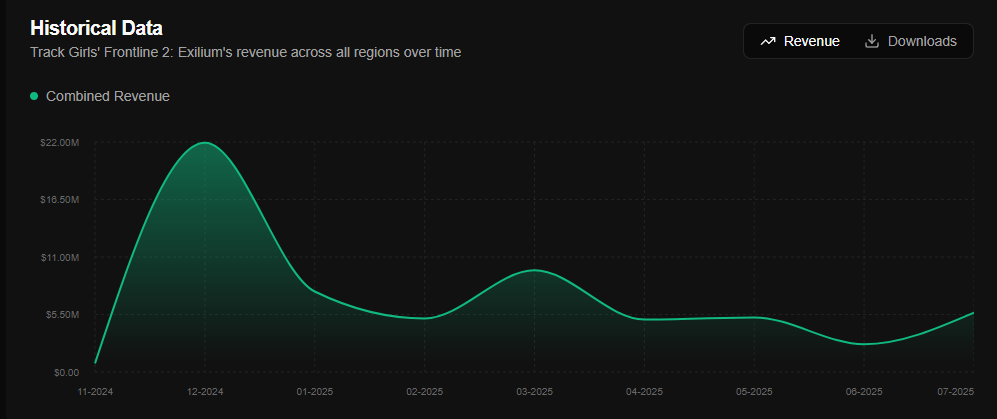Click the $22.00M y-axis label

(x=59, y=142)
